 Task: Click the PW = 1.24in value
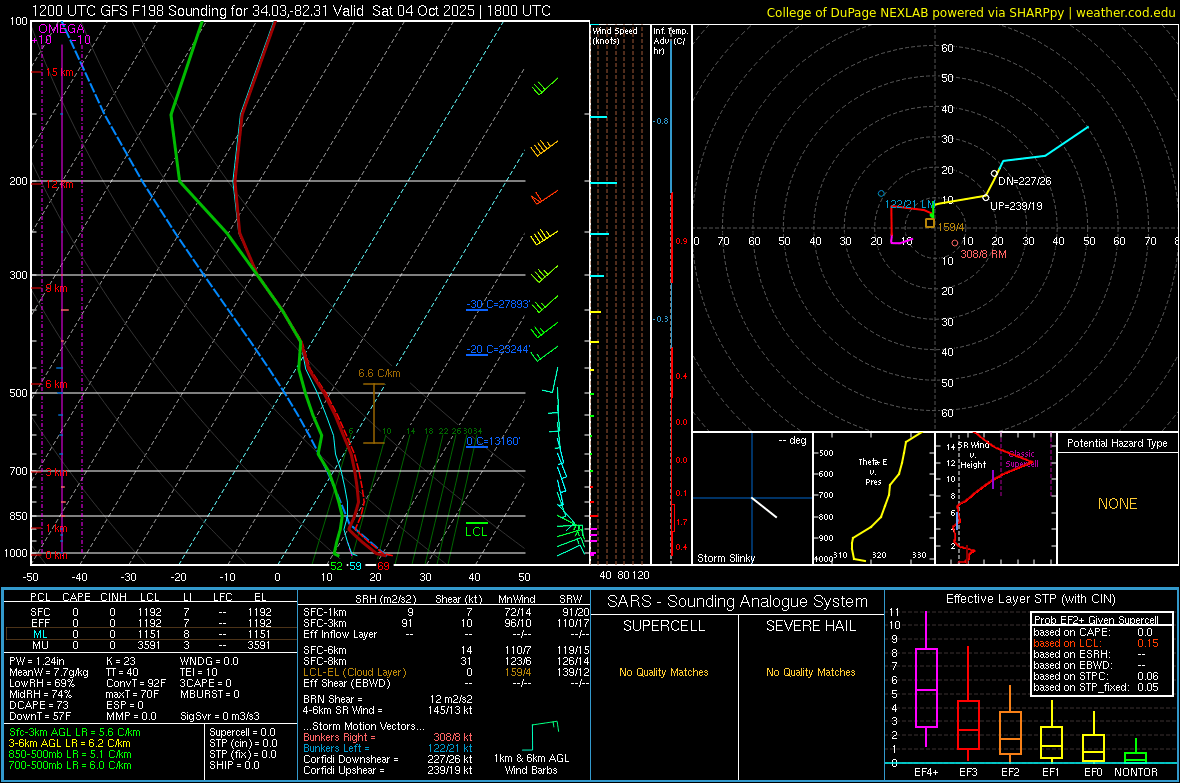click(37, 661)
